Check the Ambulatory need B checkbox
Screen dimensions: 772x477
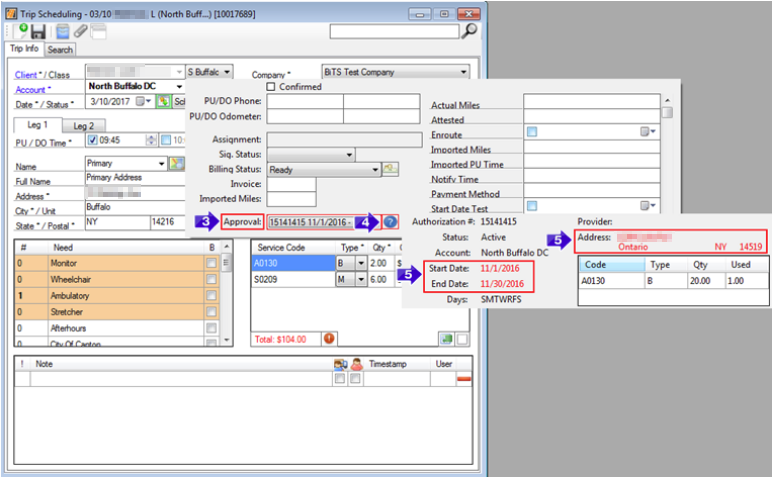211,296
